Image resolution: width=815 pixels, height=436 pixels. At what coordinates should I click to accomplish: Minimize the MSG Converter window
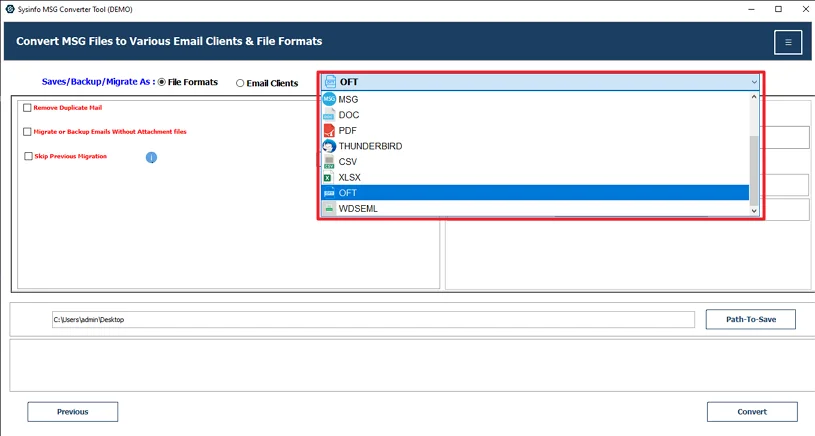(752, 9)
